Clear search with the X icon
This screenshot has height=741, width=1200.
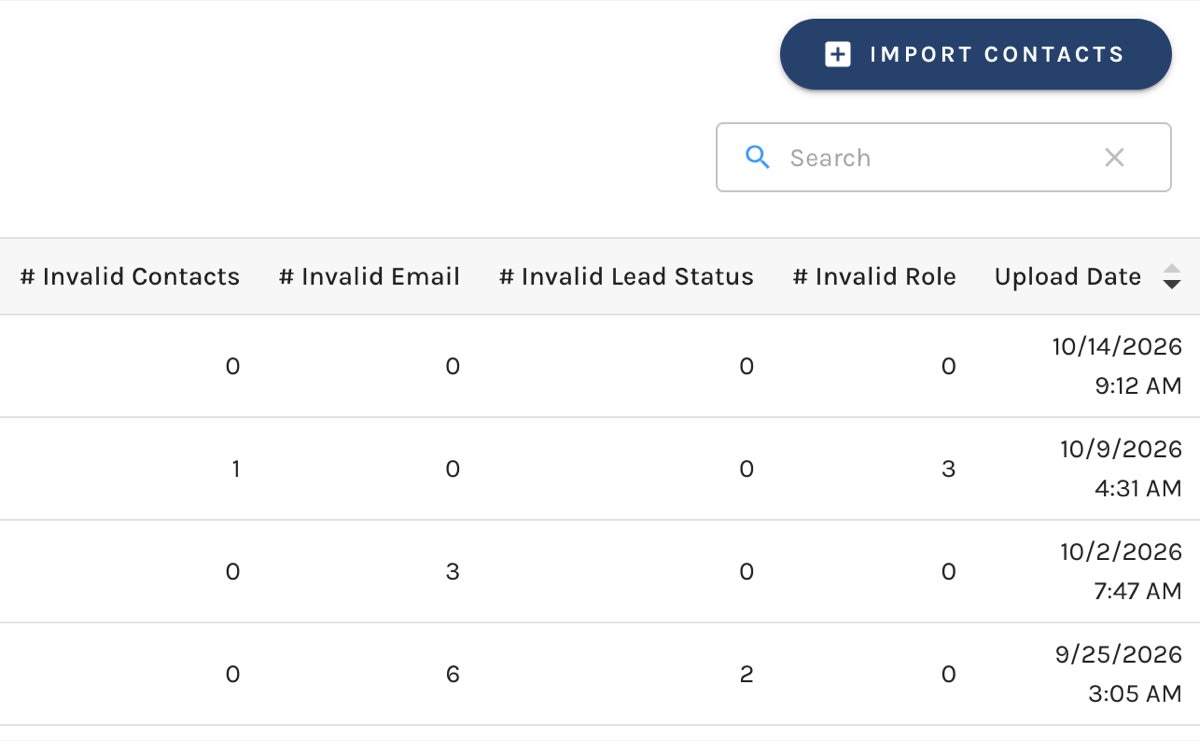pyautogui.click(x=1114, y=157)
